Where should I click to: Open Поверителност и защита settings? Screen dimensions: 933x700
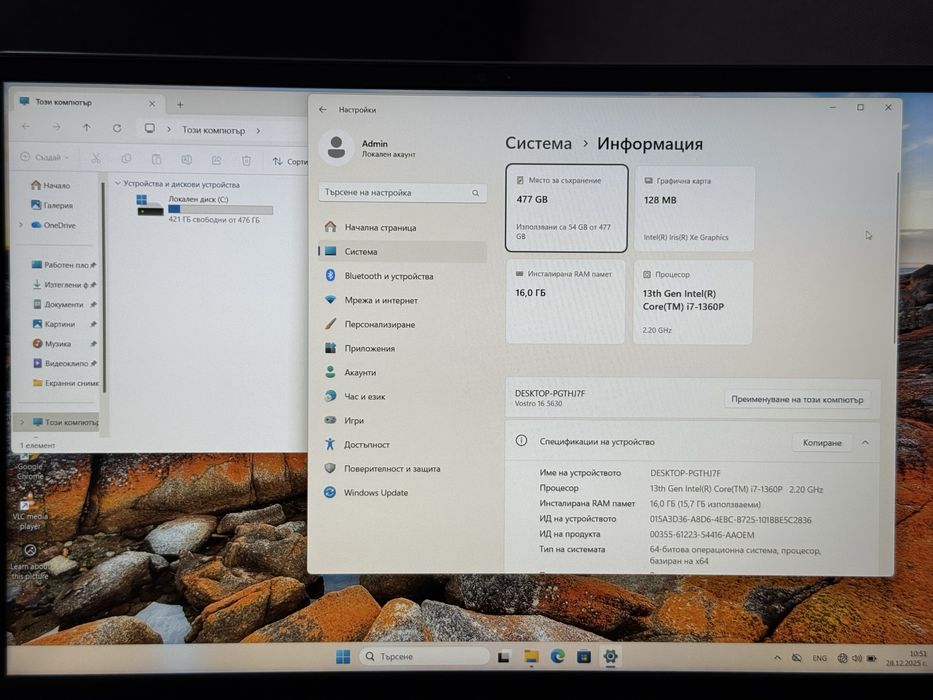402,468
